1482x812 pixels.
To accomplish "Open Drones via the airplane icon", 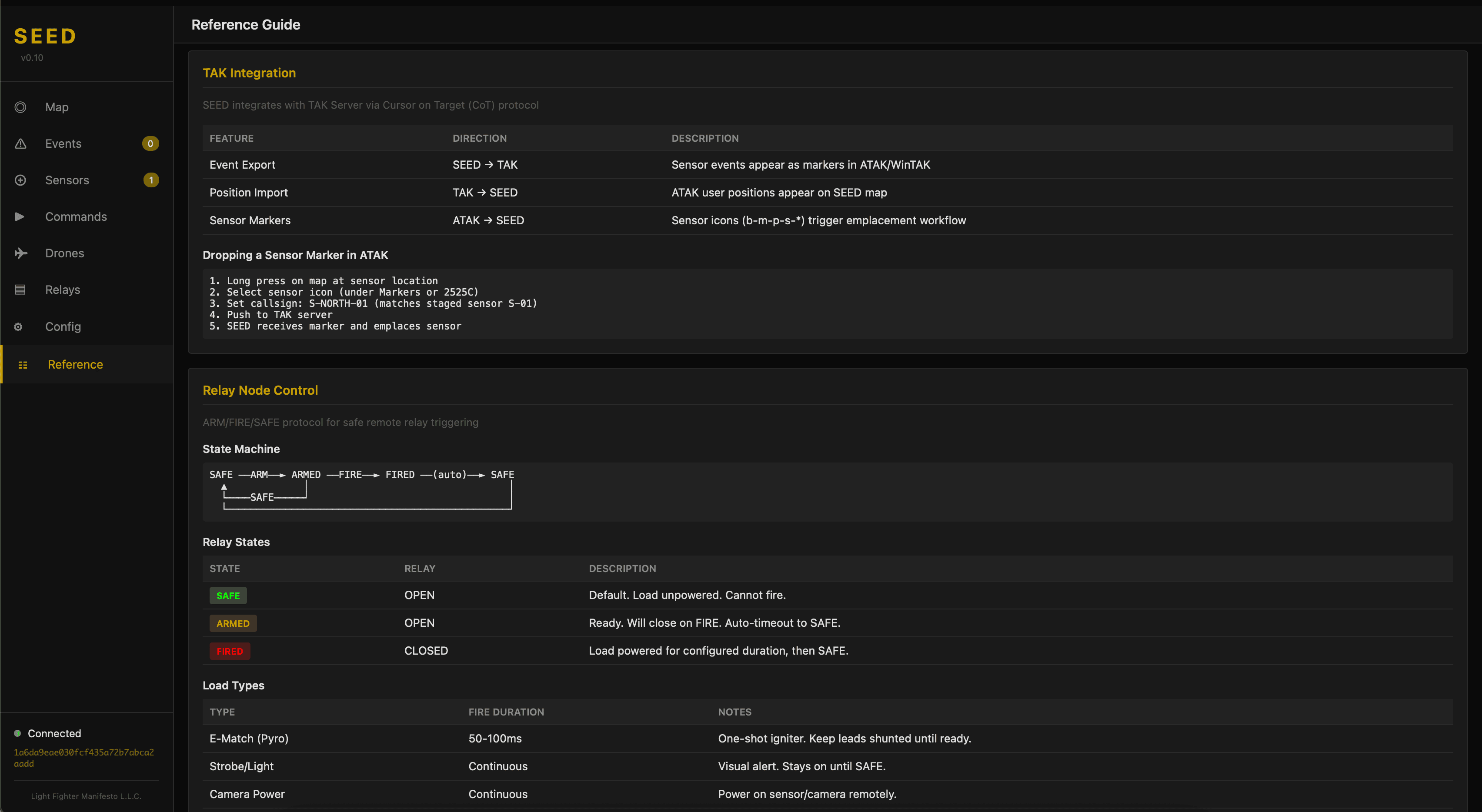I will pyautogui.click(x=21, y=253).
